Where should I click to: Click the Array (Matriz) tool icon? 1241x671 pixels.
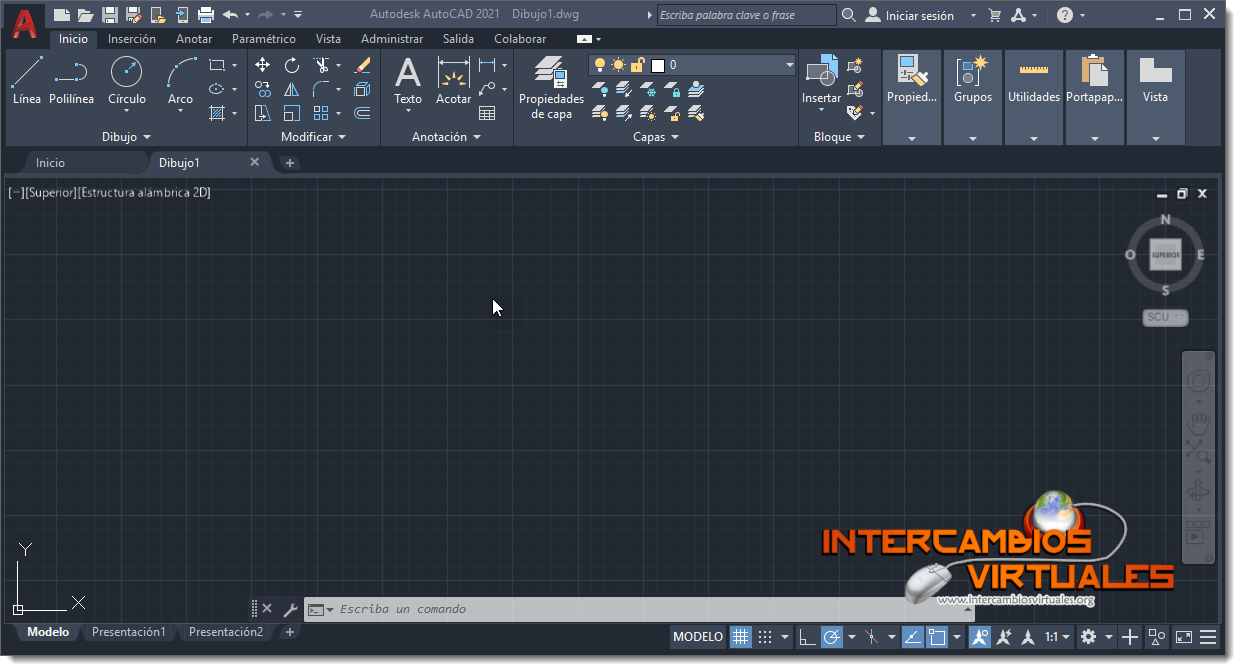321,113
